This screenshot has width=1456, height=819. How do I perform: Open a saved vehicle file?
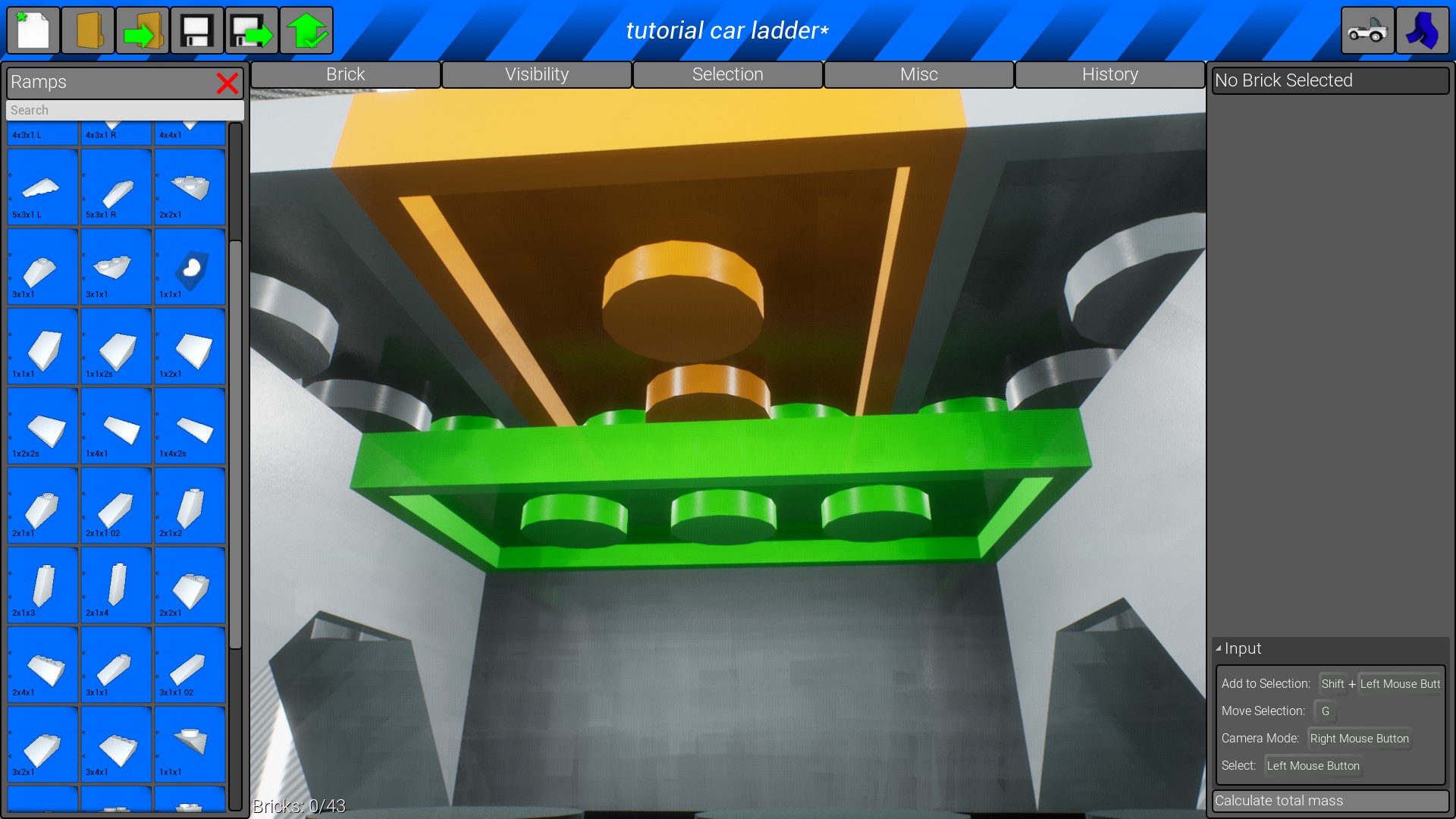[89, 31]
